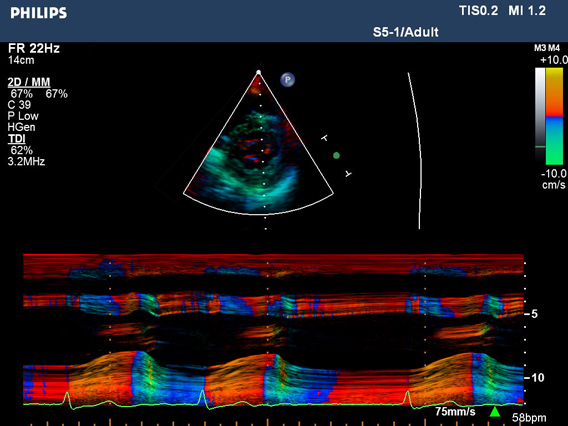Select the 2D / MM settings label
The height and width of the screenshot is (426, 568).
tap(29, 82)
